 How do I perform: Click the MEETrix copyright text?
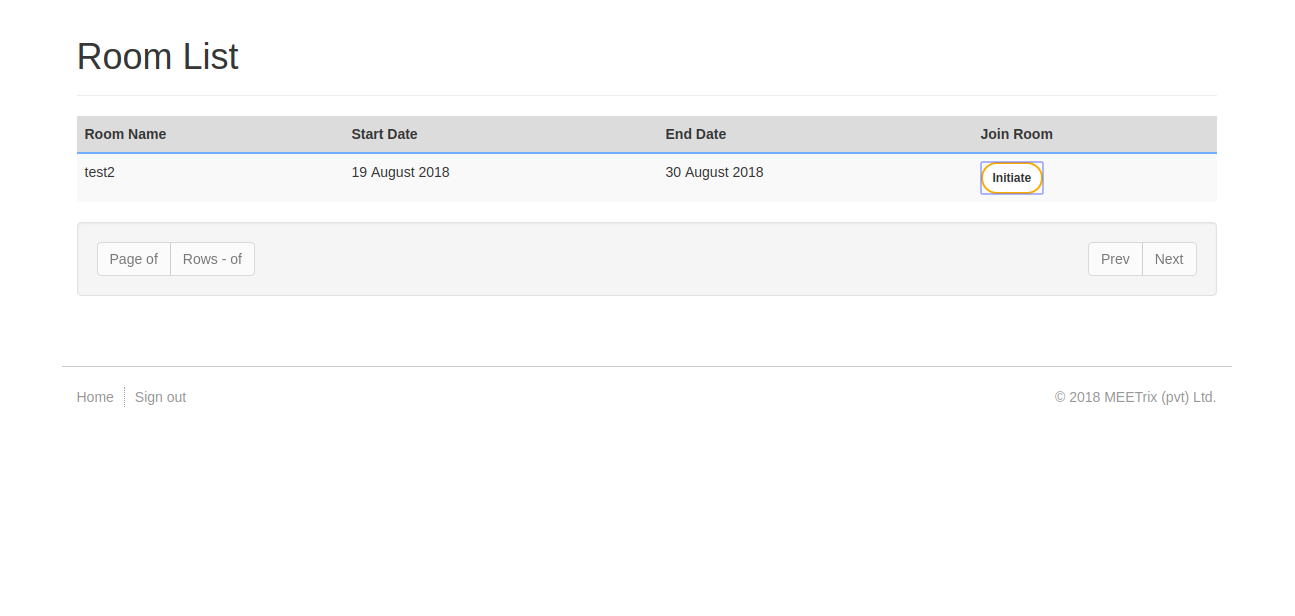[1135, 397]
